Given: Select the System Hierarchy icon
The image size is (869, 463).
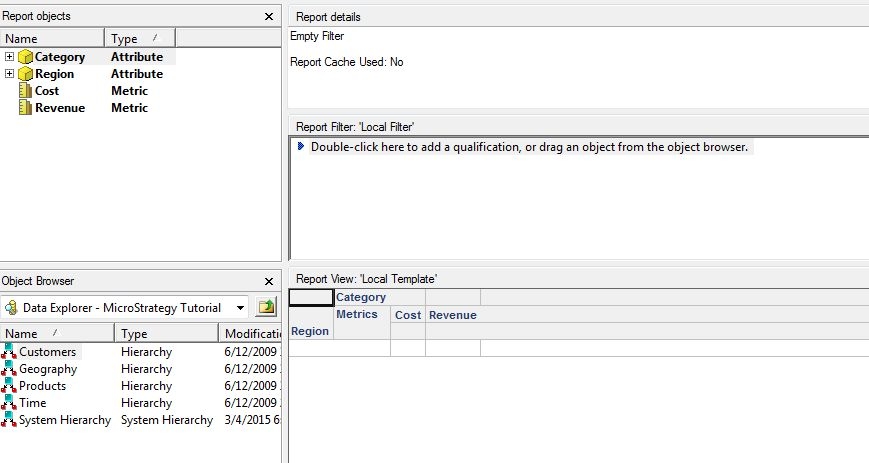Looking at the screenshot, I should (x=9, y=420).
